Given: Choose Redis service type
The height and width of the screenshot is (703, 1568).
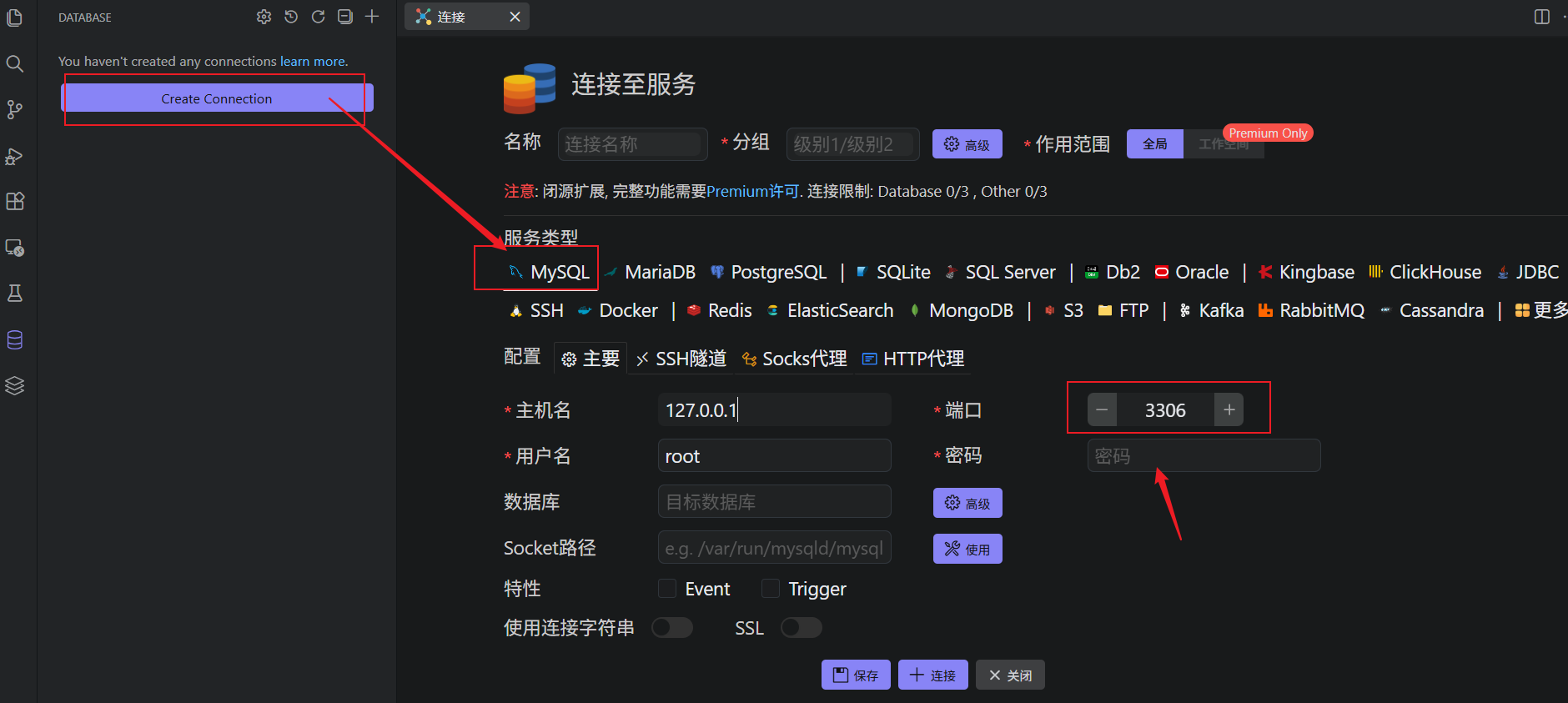Looking at the screenshot, I should [x=719, y=311].
